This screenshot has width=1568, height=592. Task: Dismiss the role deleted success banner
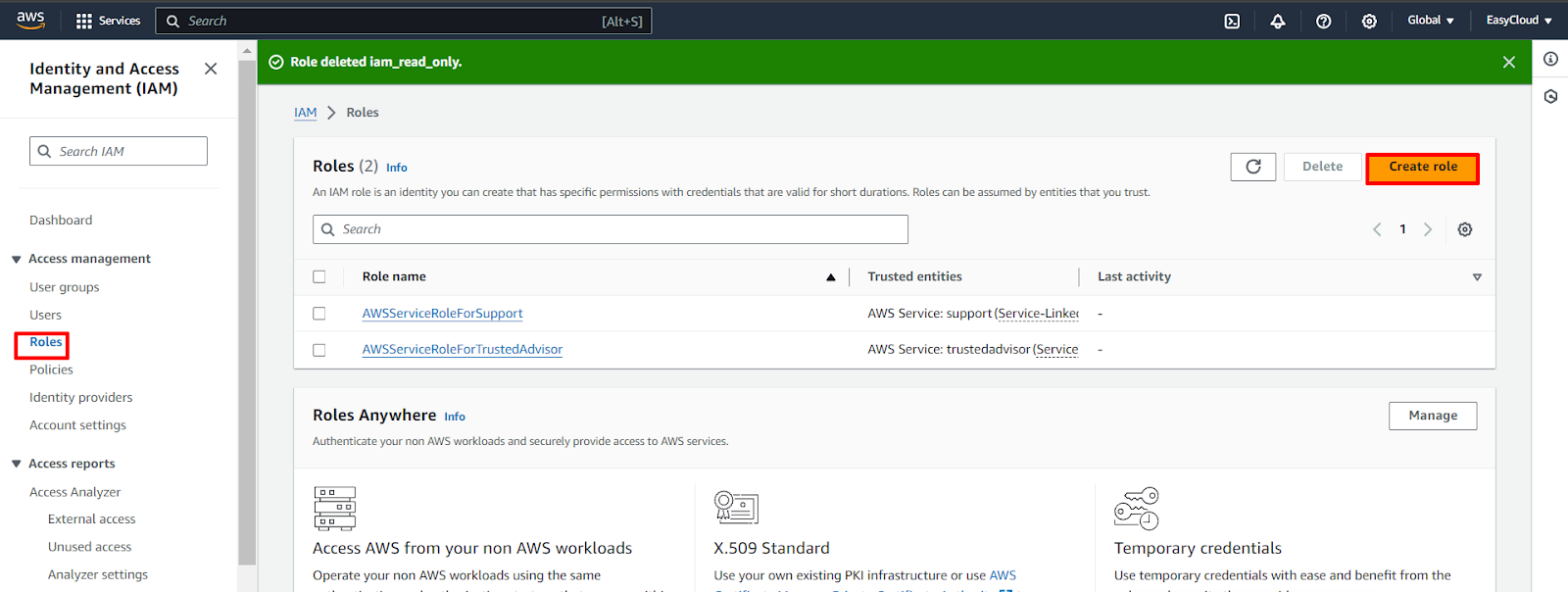coord(1509,62)
